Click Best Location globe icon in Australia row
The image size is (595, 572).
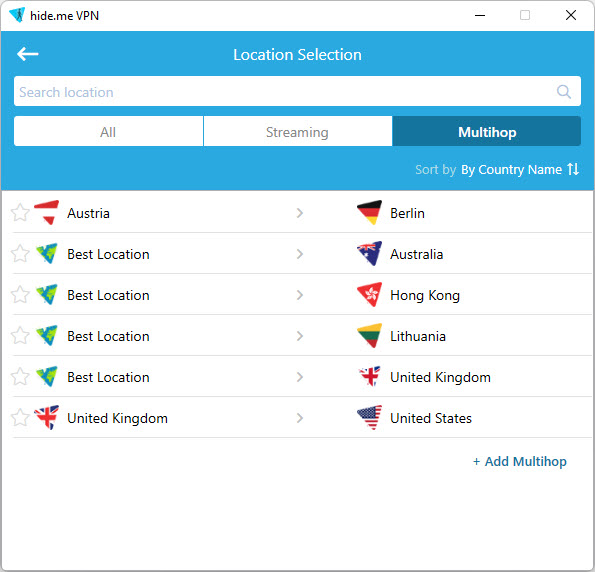pyautogui.click(x=47, y=254)
